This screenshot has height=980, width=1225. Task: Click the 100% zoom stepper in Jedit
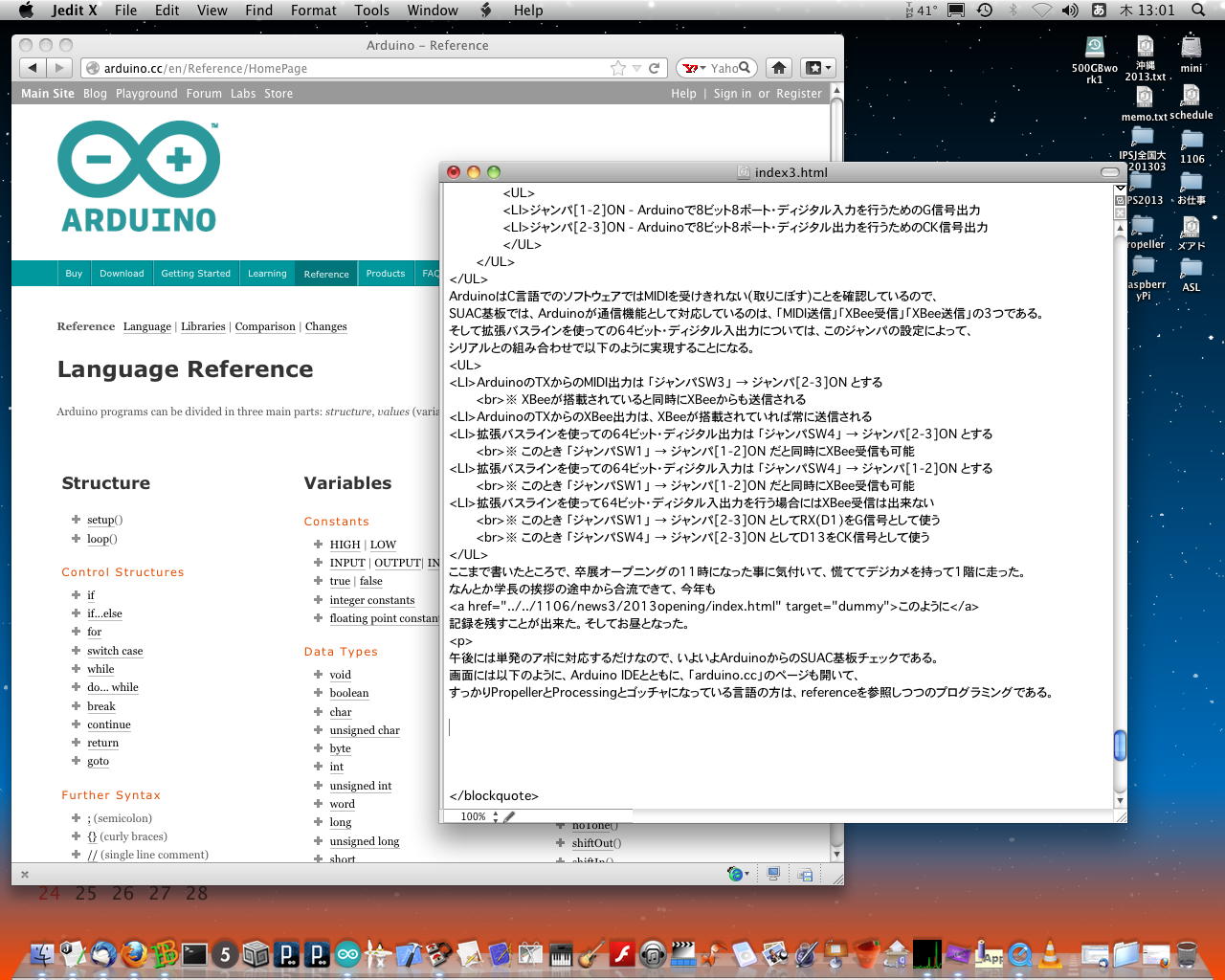point(495,816)
